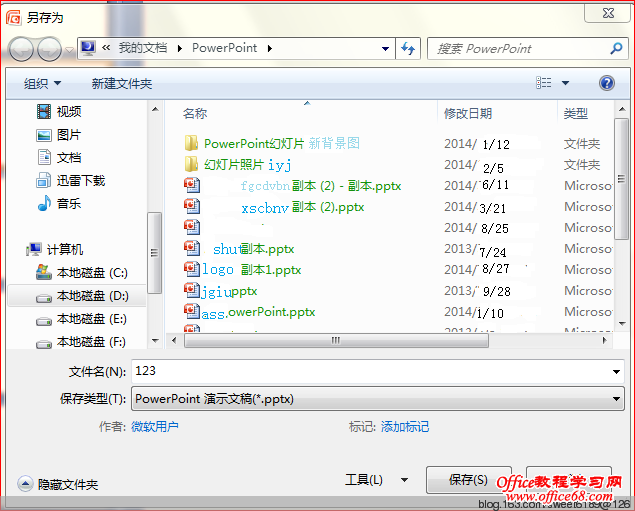Click the 微软用户 author link

(155, 427)
